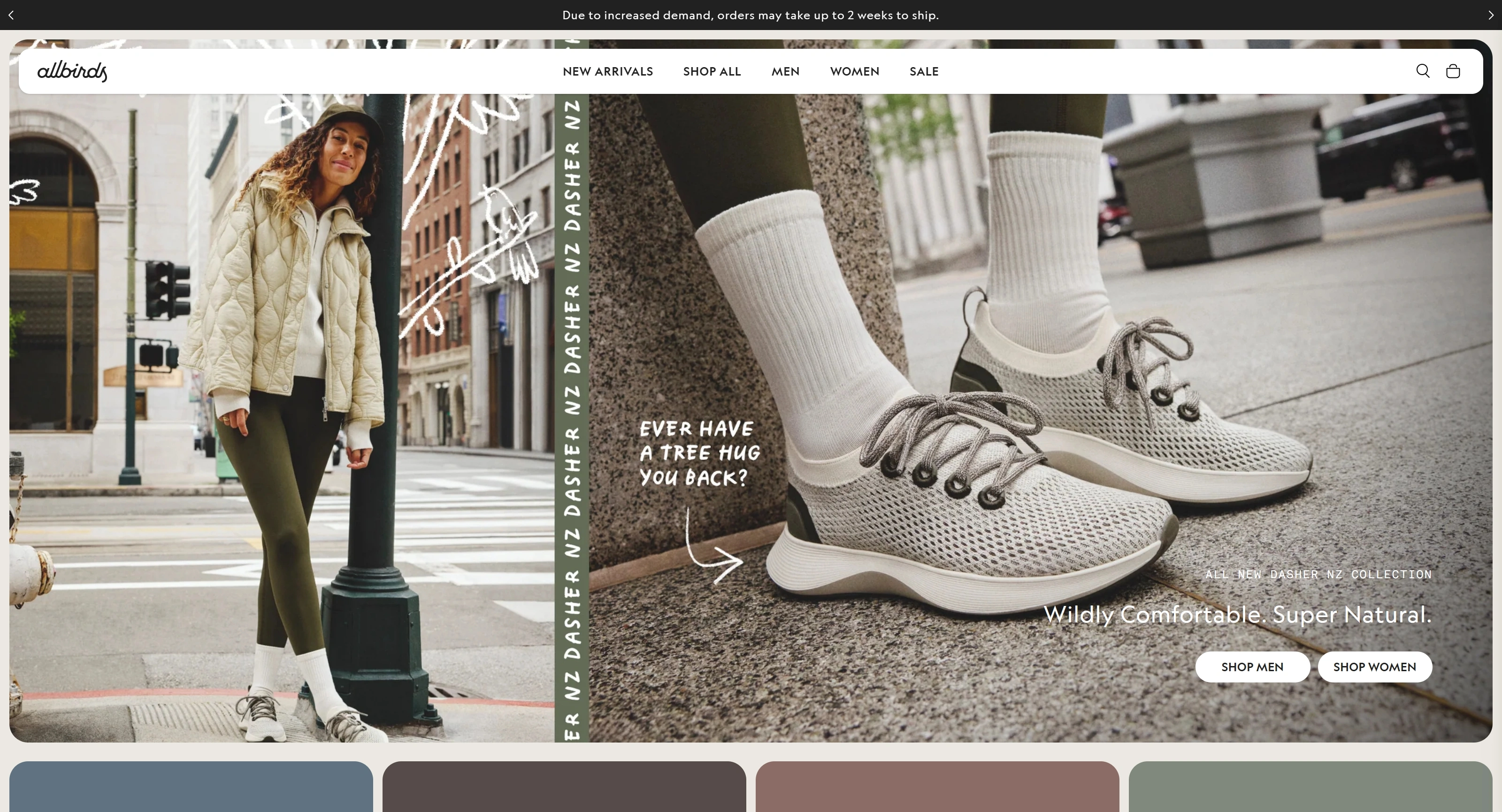Open the Men menu
The height and width of the screenshot is (812, 1502).
(785, 71)
